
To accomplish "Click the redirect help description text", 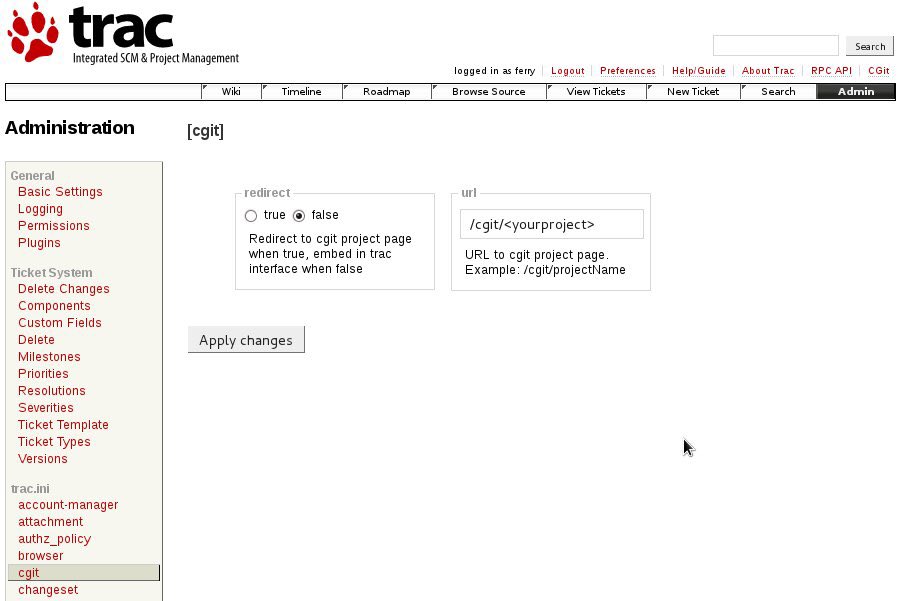I will [x=330, y=254].
